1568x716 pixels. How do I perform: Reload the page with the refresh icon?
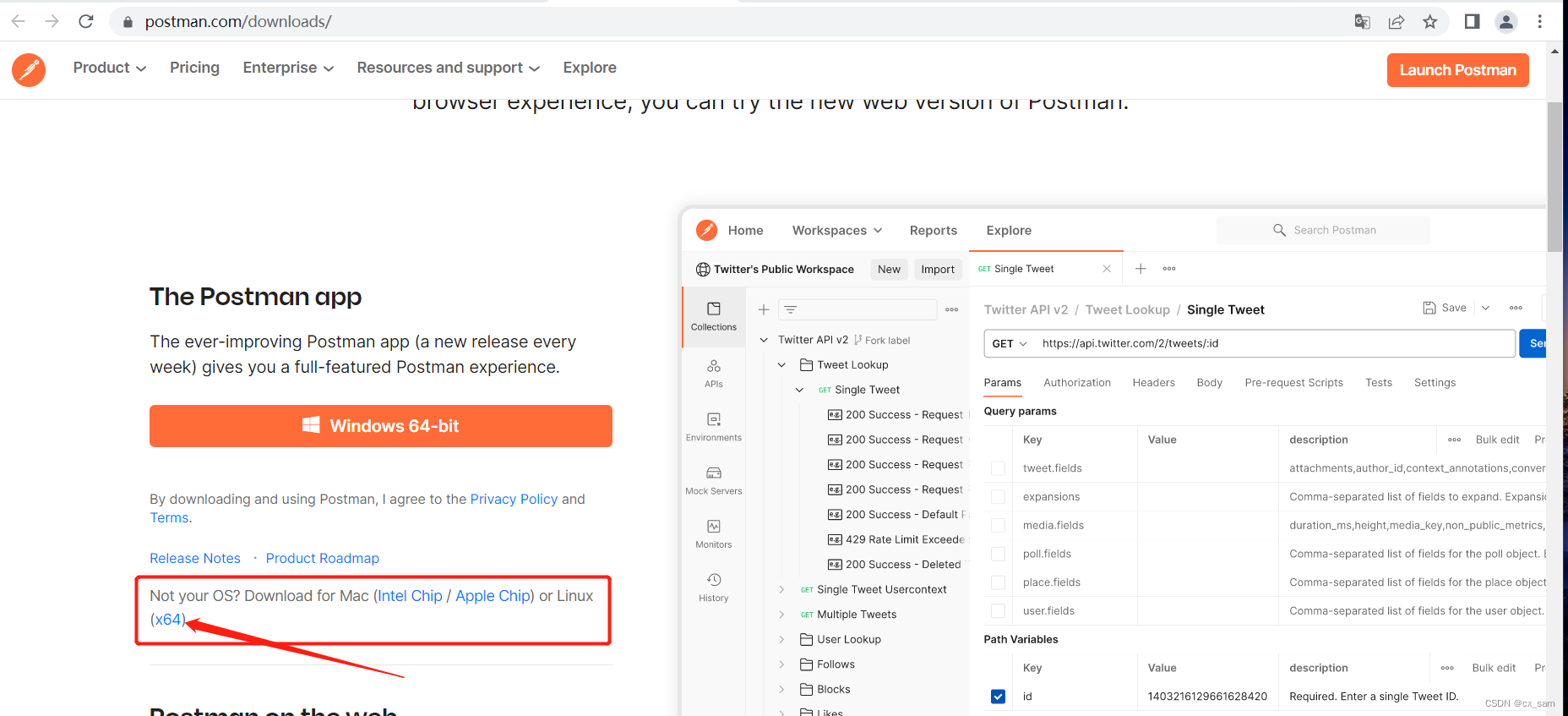tap(85, 21)
